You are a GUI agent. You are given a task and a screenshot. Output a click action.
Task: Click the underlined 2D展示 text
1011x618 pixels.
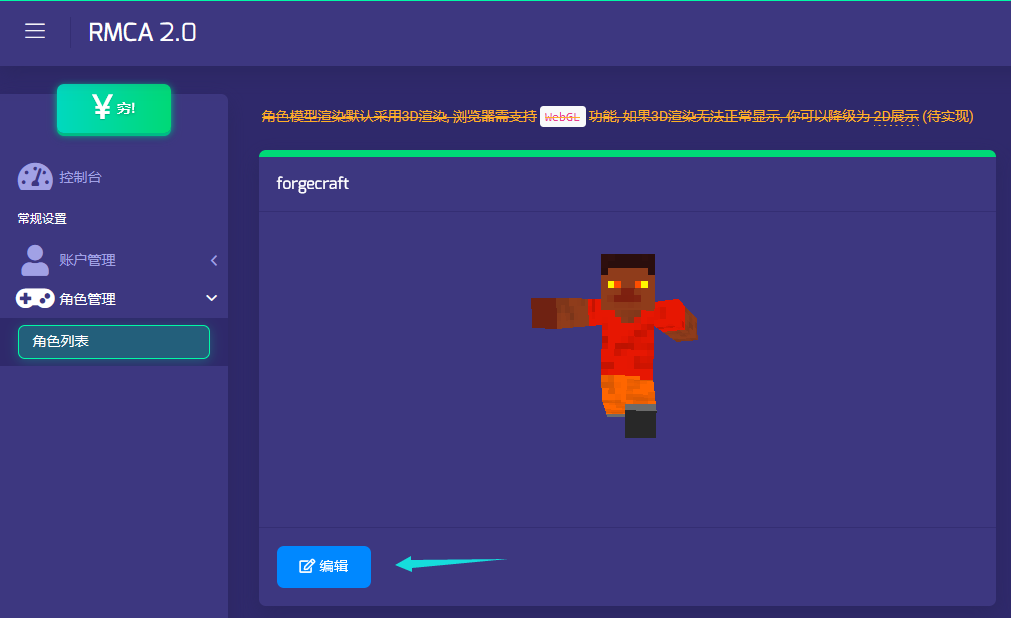[895, 117]
